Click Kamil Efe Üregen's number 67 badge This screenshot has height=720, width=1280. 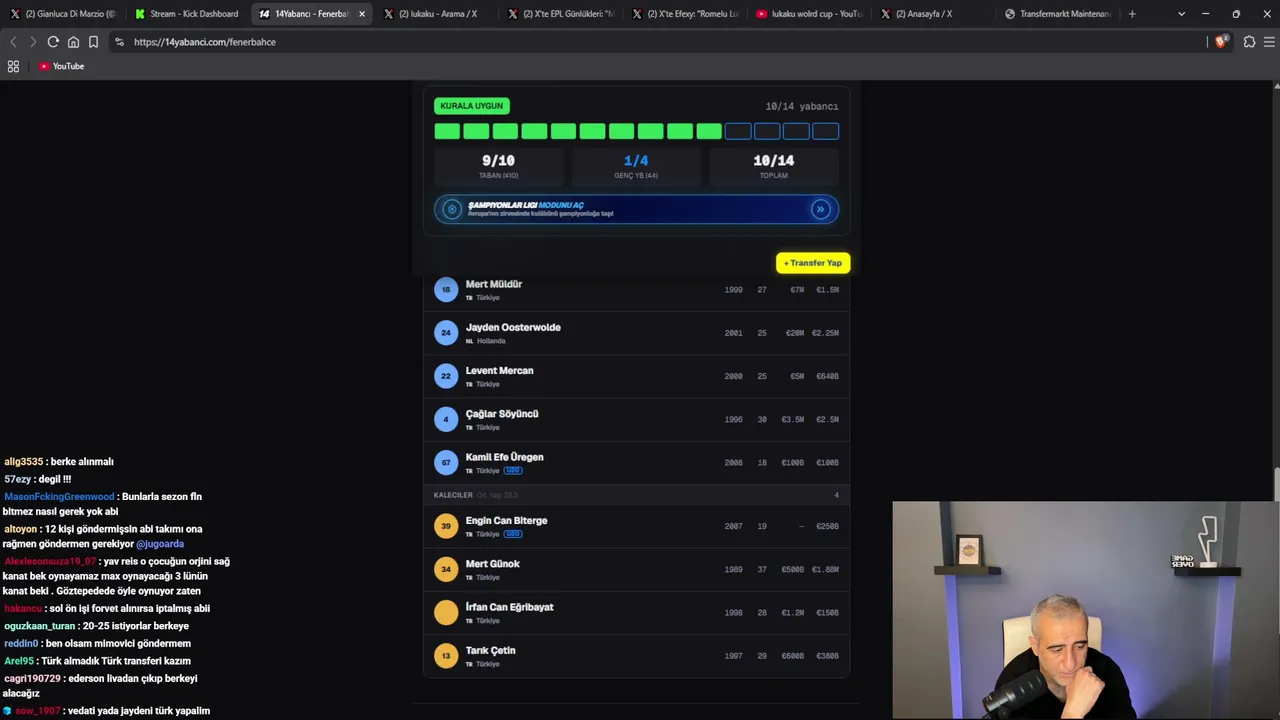pos(446,462)
